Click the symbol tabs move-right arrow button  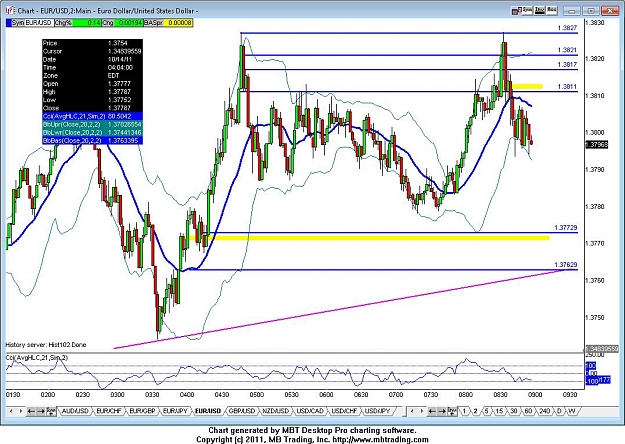coord(41,411)
